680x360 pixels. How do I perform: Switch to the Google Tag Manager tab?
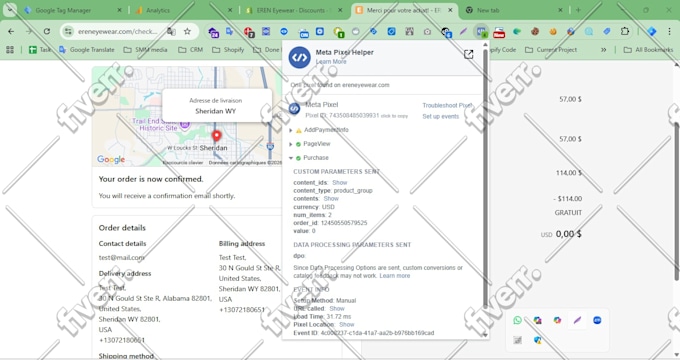click(x=73, y=10)
